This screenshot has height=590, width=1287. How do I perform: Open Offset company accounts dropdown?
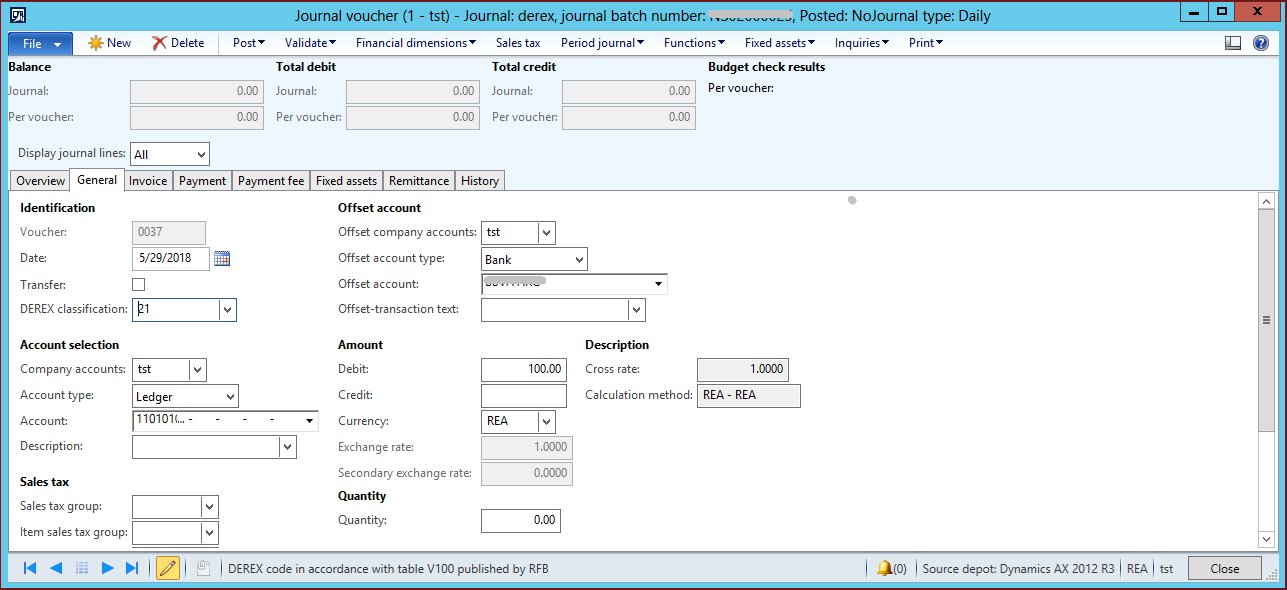point(546,233)
